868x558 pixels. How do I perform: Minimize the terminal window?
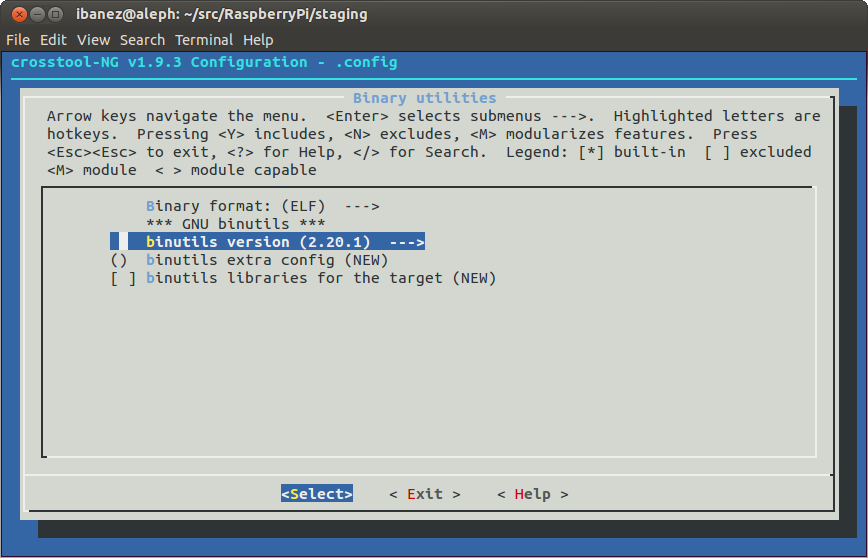click(37, 14)
